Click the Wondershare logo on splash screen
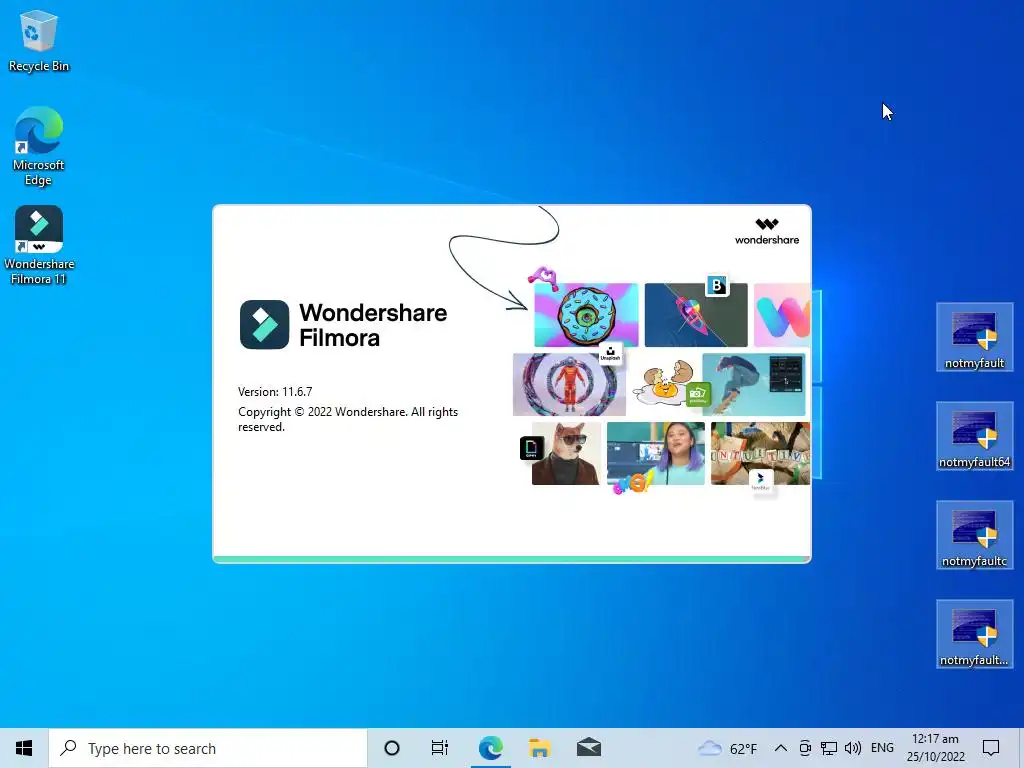 pyautogui.click(x=767, y=232)
